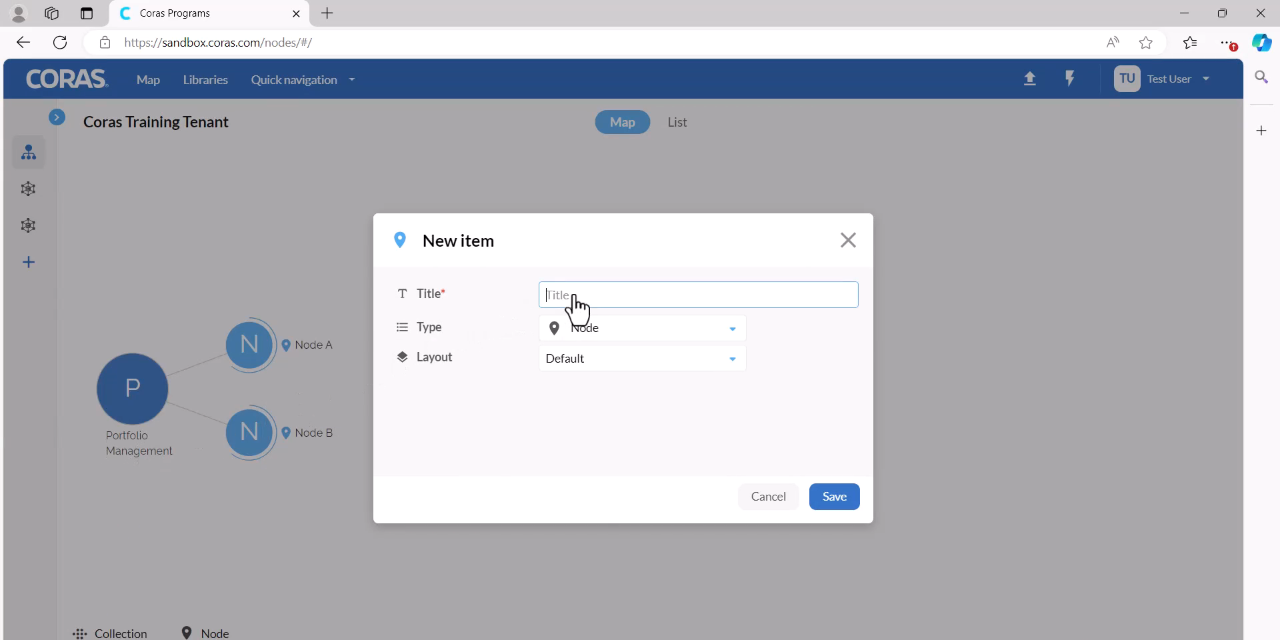Screen dimensions: 1280x640
Task: Click the CORAS logo
Action: (x=66, y=79)
